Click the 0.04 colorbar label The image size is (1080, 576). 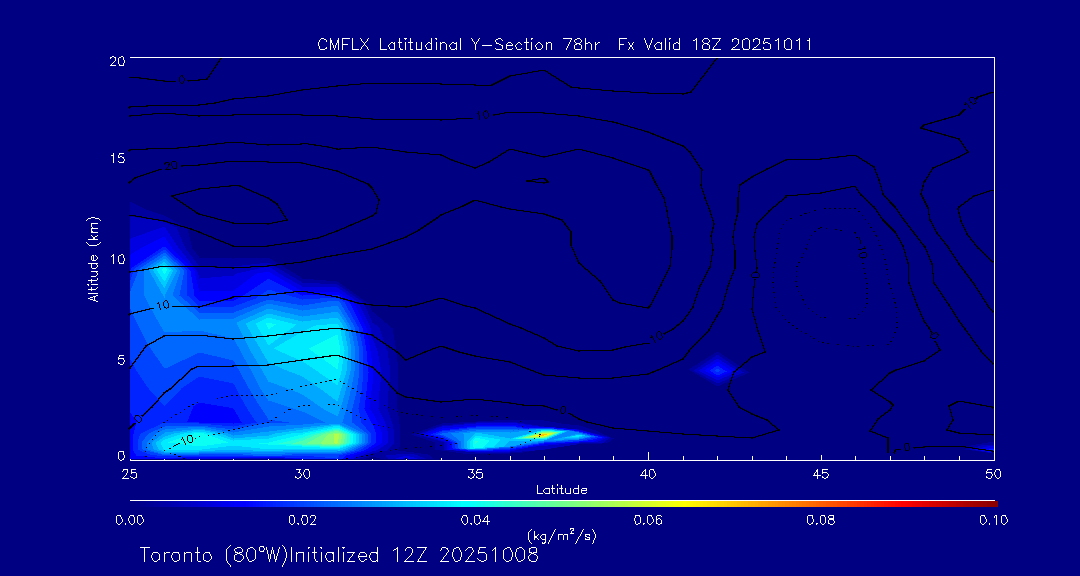click(x=475, y=520)
